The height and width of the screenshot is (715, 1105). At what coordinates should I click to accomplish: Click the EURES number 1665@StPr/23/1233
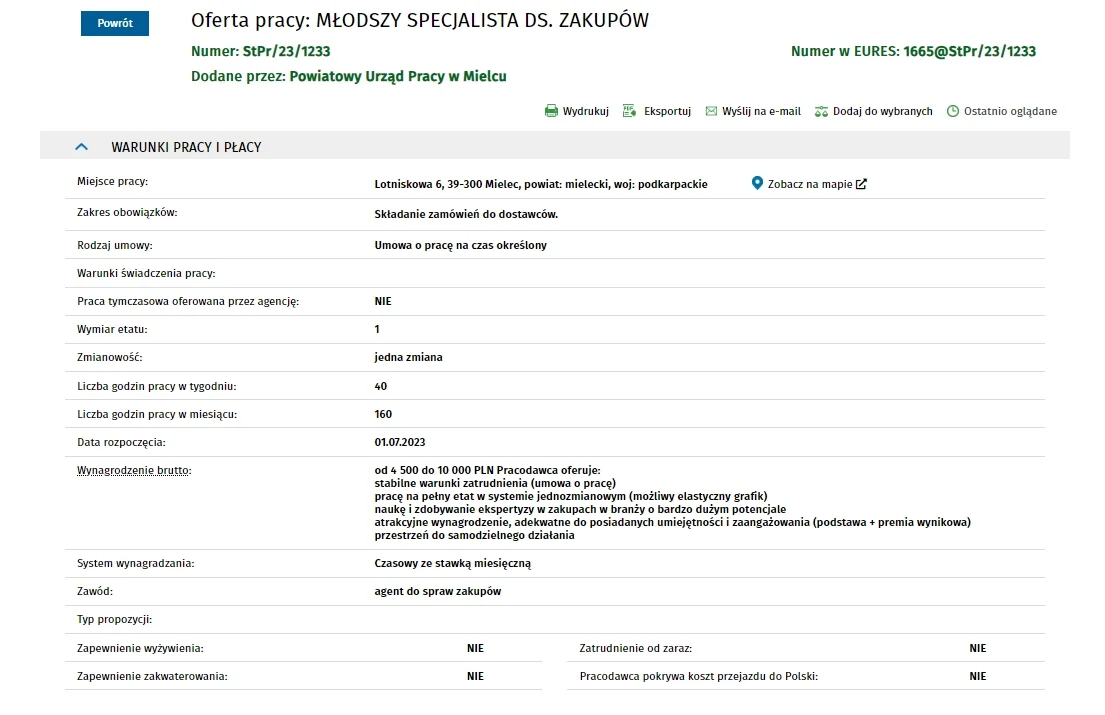point(970,51)
